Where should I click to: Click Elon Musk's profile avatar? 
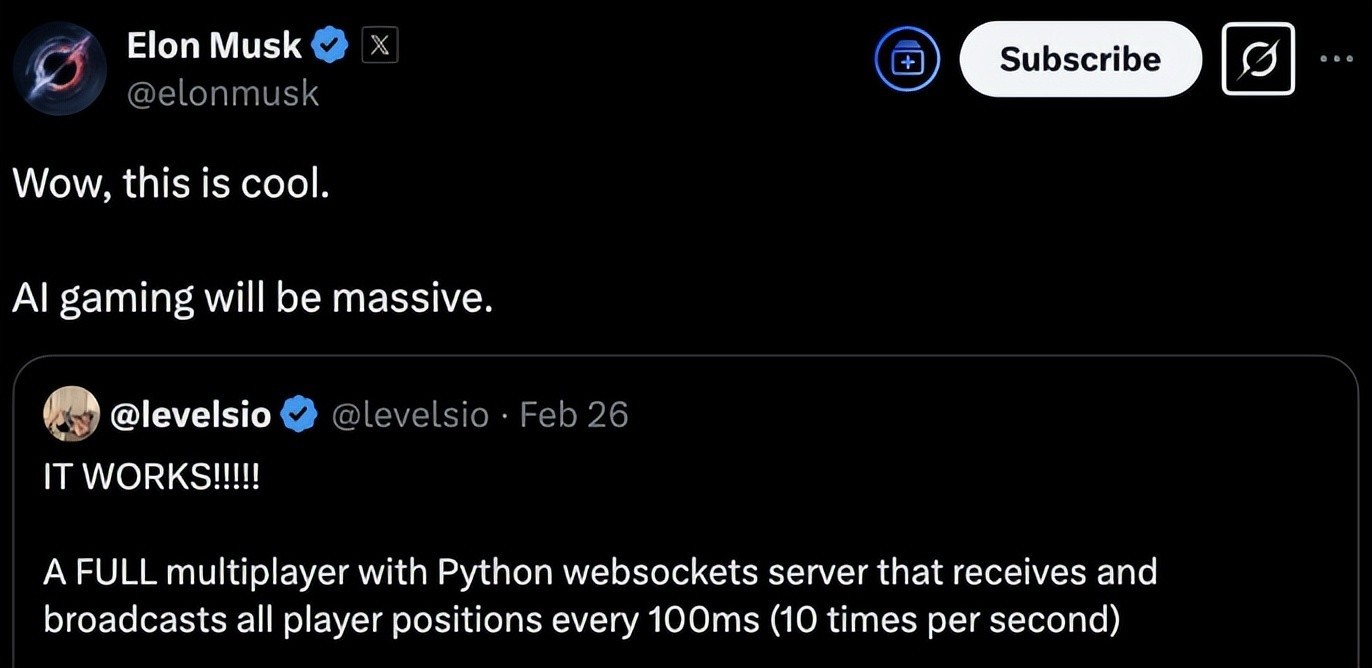59,68
